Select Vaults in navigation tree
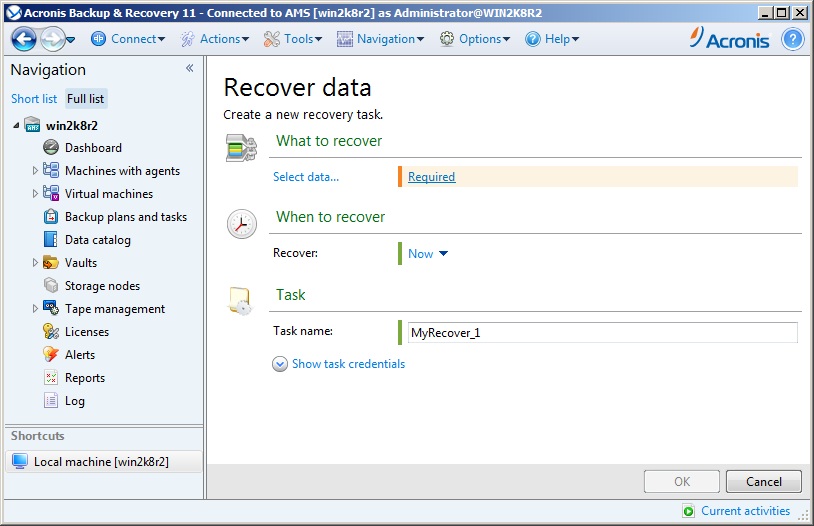814x526 pixels. click(81, 263)
